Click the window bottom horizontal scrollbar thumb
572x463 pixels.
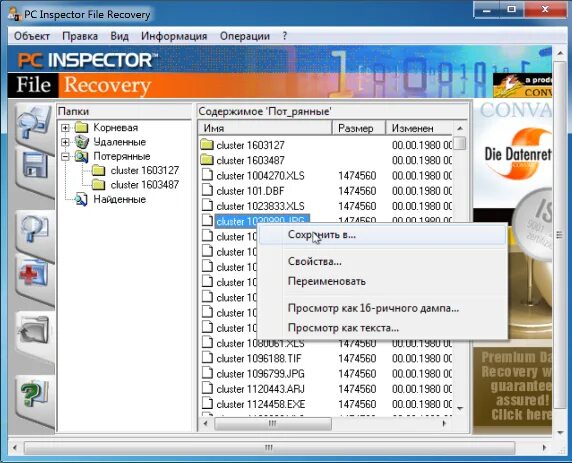[x=269, y=447]
